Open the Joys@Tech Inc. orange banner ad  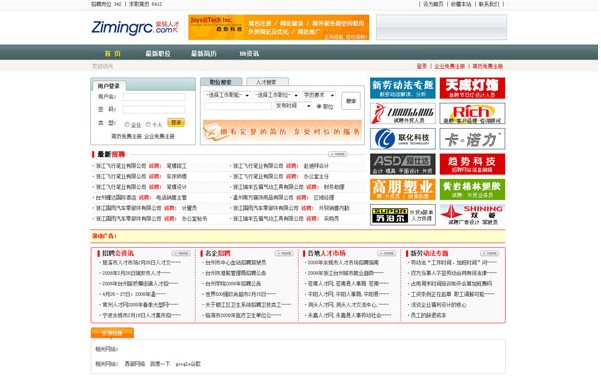(x=278, y=27)
